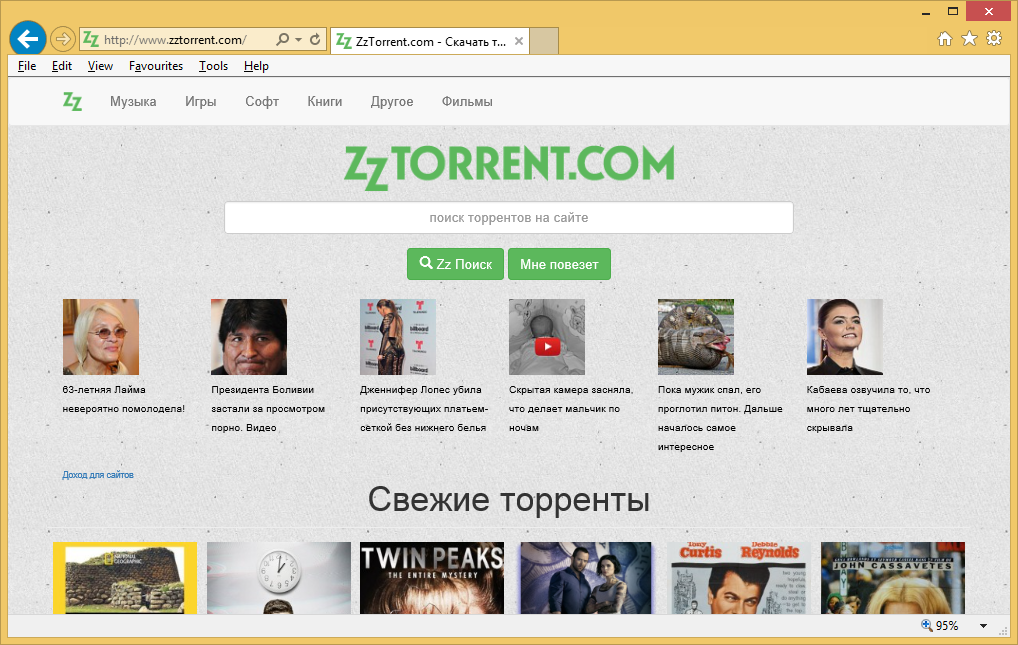Click the address bar search magnifier icon

coord(282,40)
